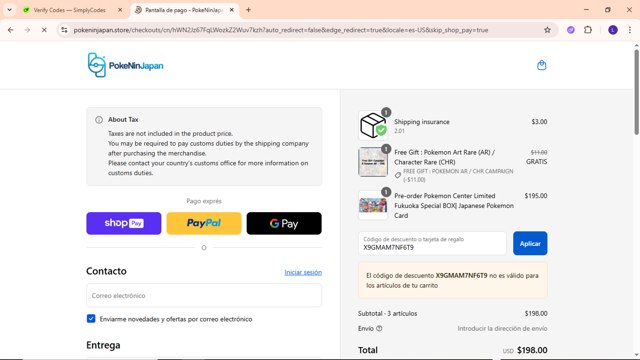Image resolution: width=640 pixels, height=360 pixels.
Task: Pay with the Shop Pay button
Action: click(x=124, y=223)
